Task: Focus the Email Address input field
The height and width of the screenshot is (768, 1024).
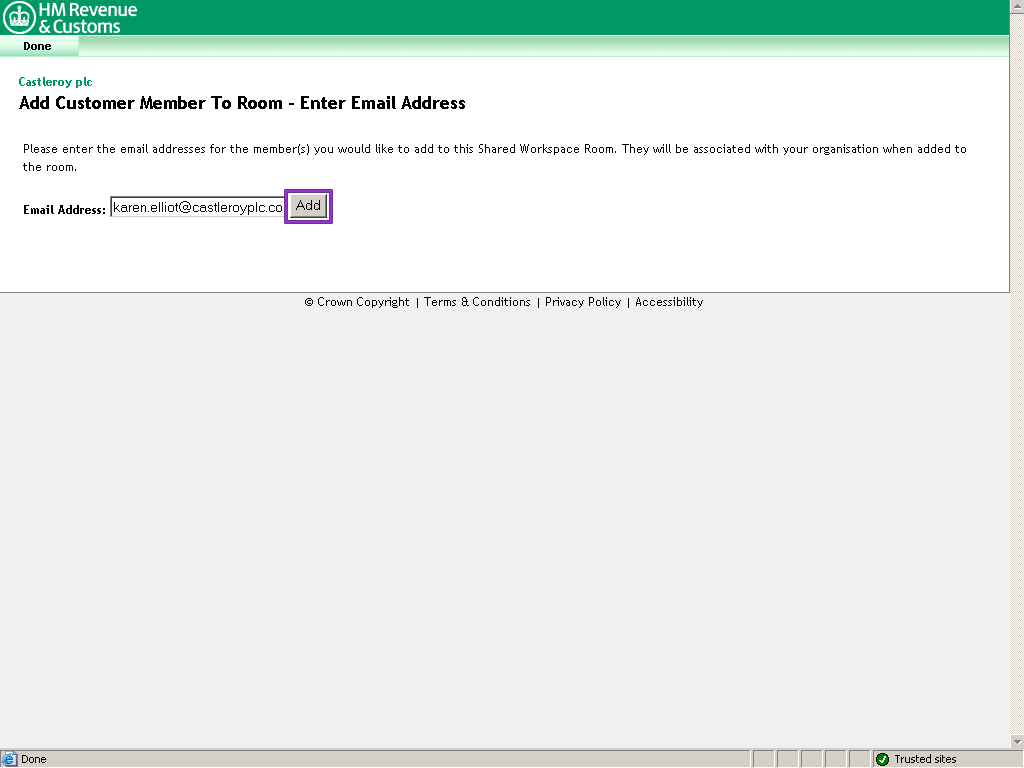Action: point(197,208)
